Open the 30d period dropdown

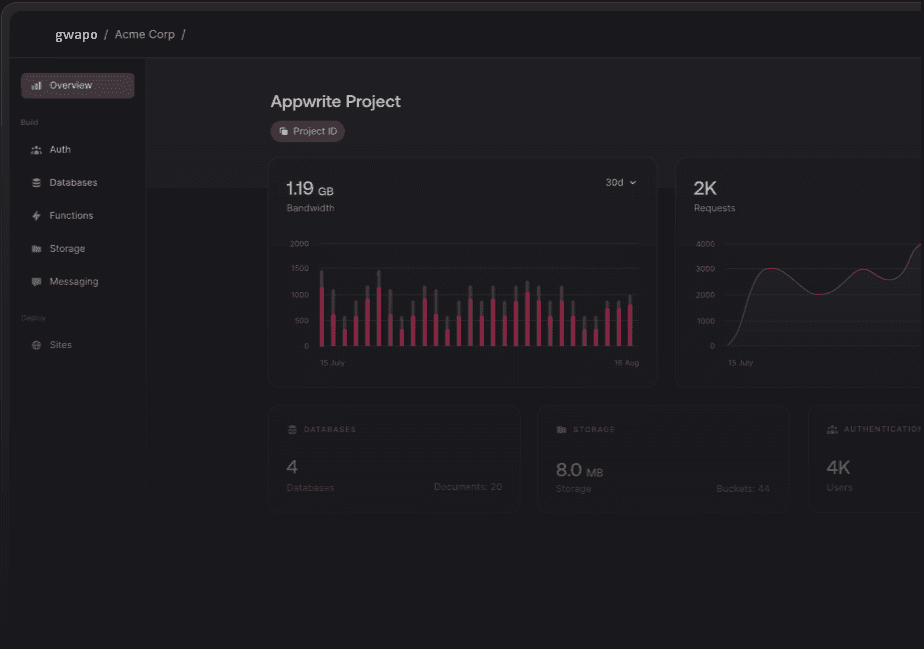click(620, 183)
